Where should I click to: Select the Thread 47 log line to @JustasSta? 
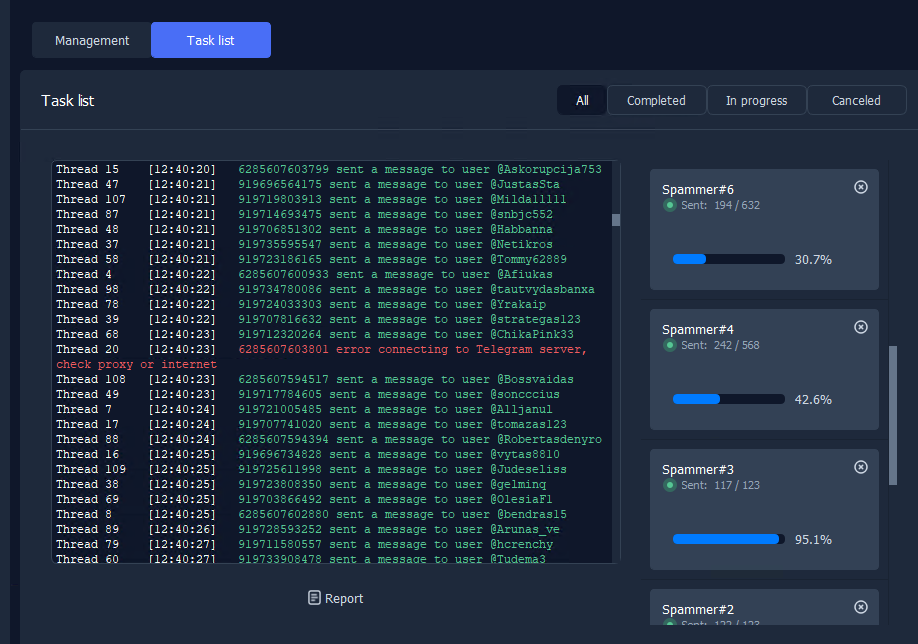tap(308, 184)
